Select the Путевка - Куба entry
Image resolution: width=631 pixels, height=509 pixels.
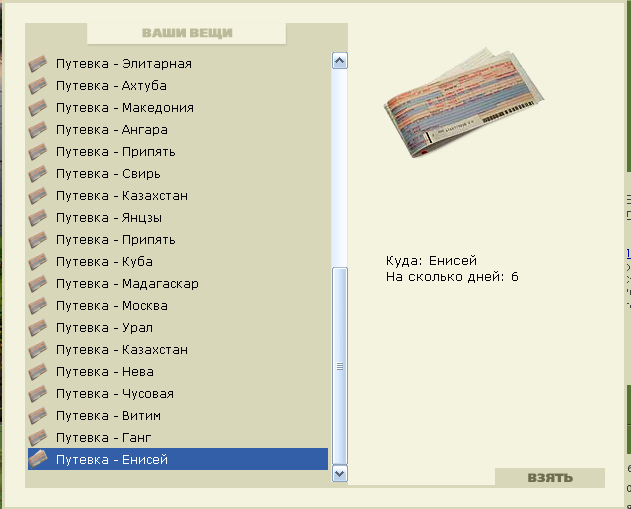pyautogui.click(x=178, y=262)
